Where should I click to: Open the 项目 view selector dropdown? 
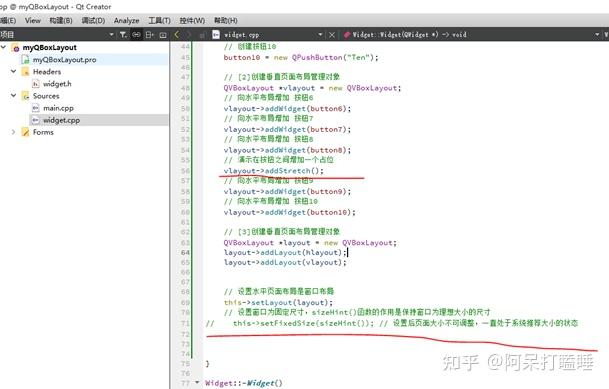click(x=111, y=35)
